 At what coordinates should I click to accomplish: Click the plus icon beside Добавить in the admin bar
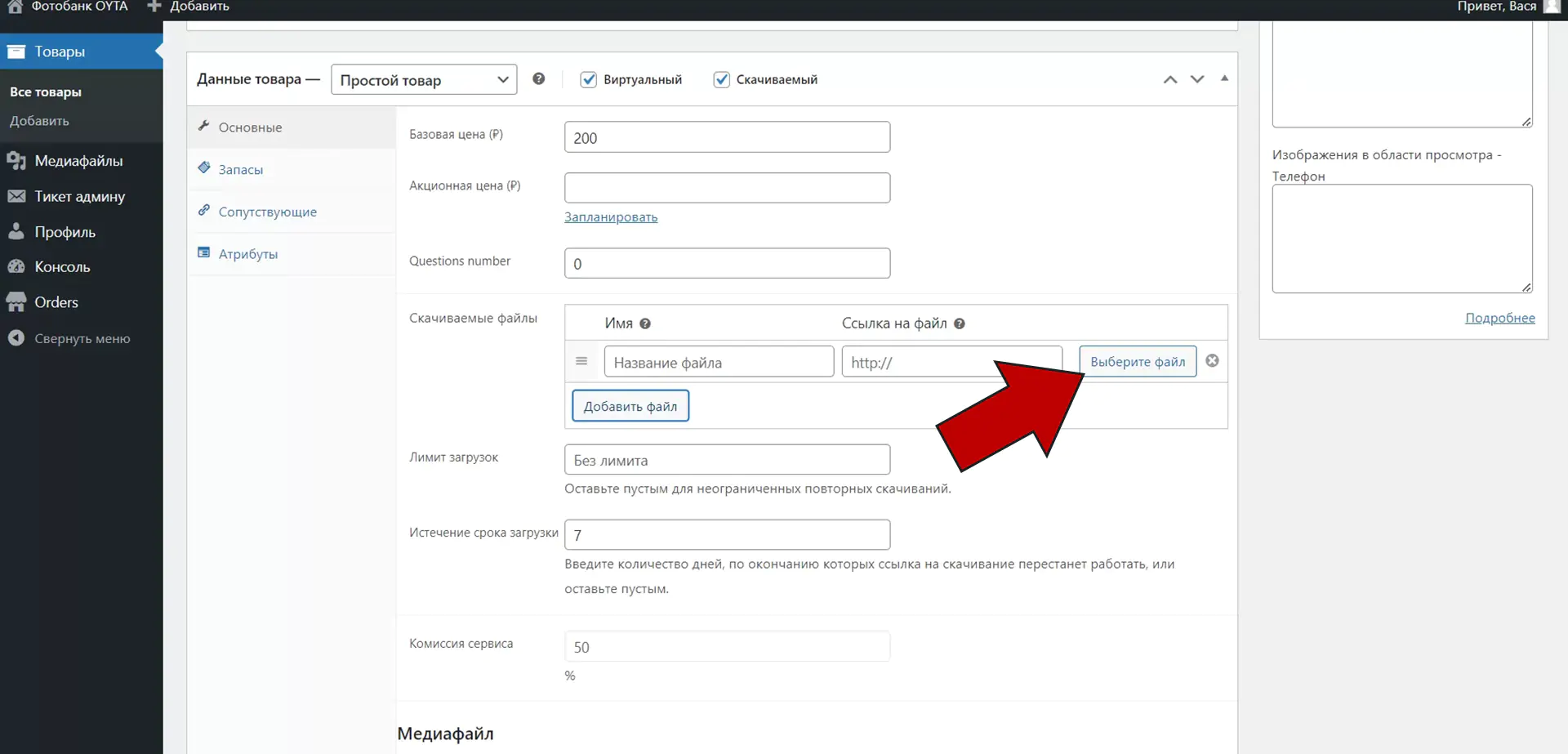(x=154, y=7)
